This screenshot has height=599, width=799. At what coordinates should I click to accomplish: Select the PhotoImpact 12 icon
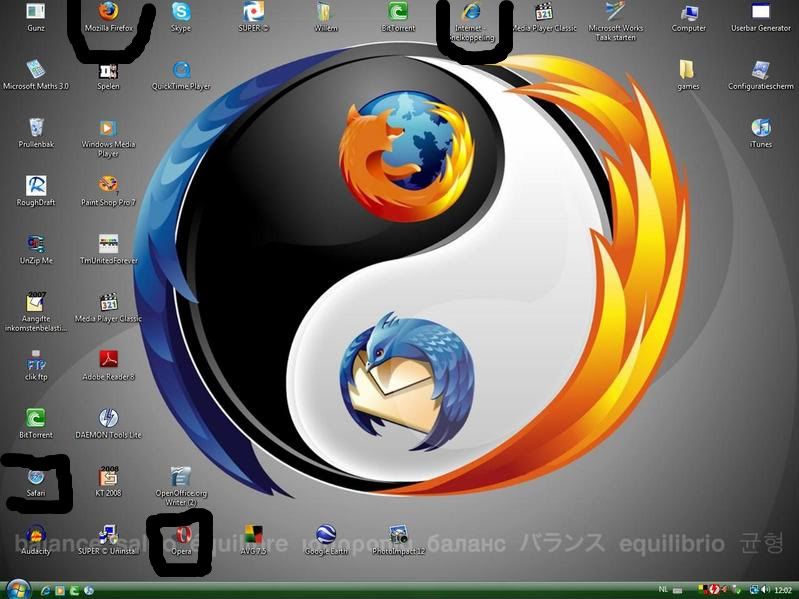coord(398,539)
